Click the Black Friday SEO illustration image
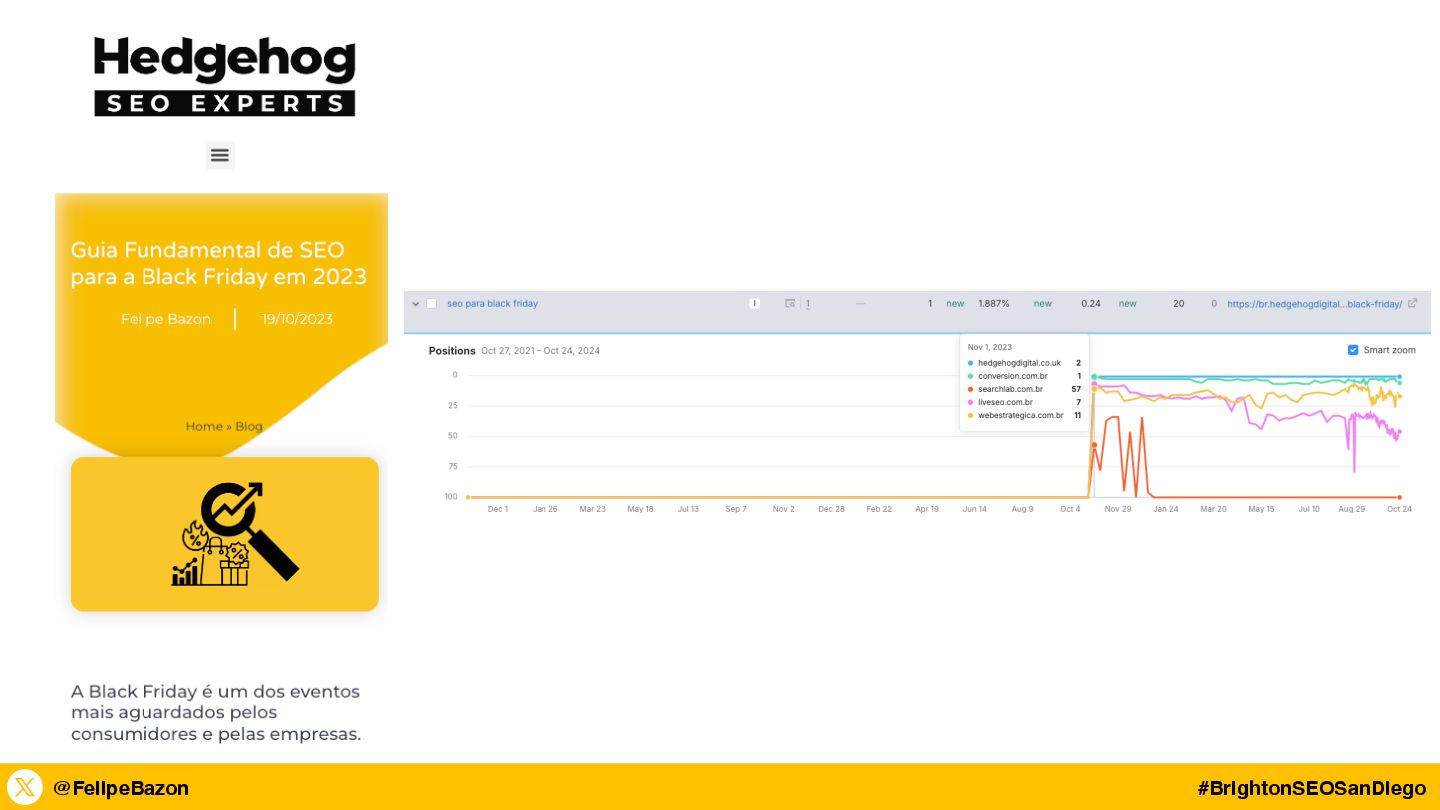The height and width of the screenshot is (810, 1440). click(225, 534)
